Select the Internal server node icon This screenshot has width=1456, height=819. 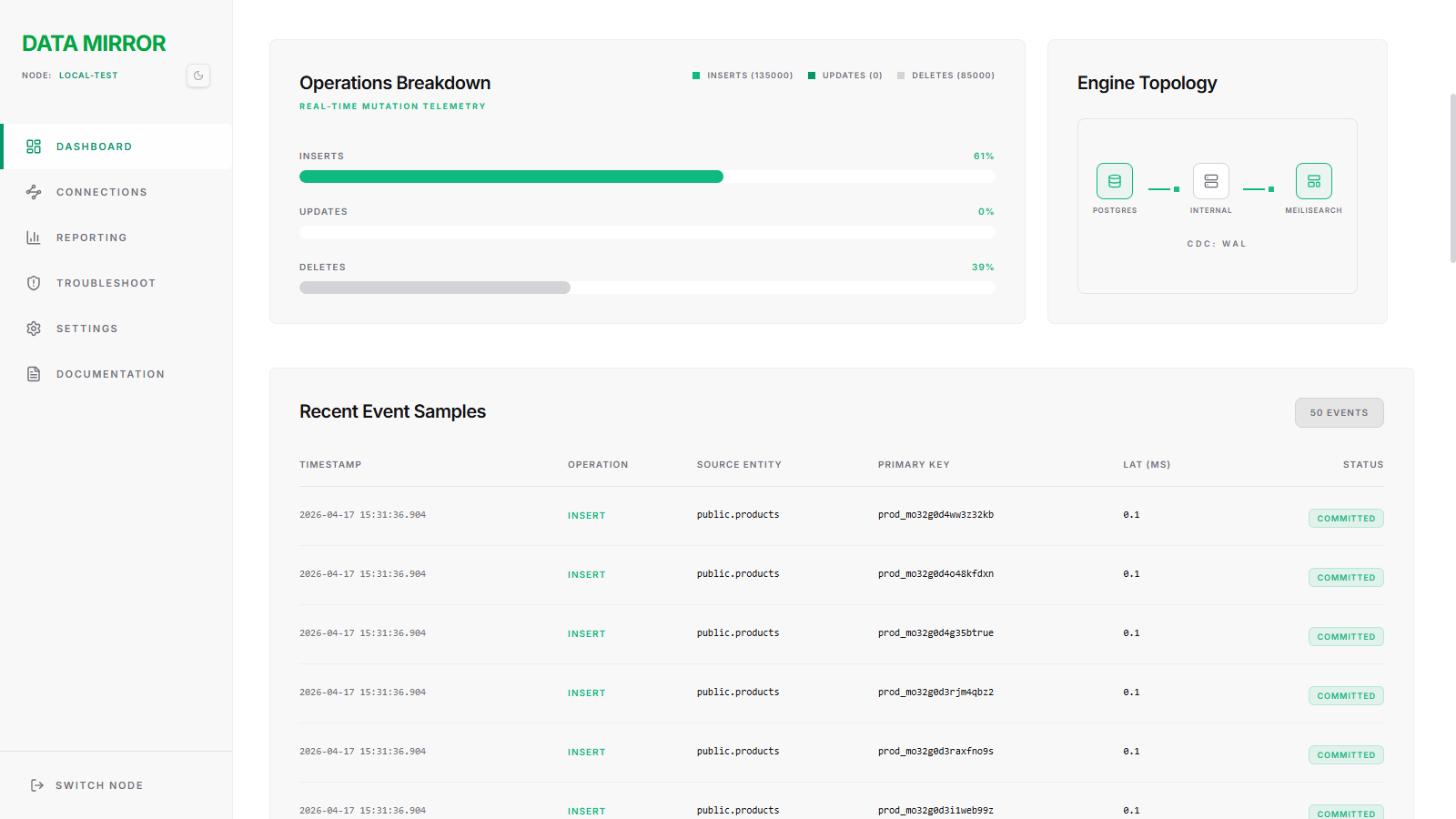1211,181
